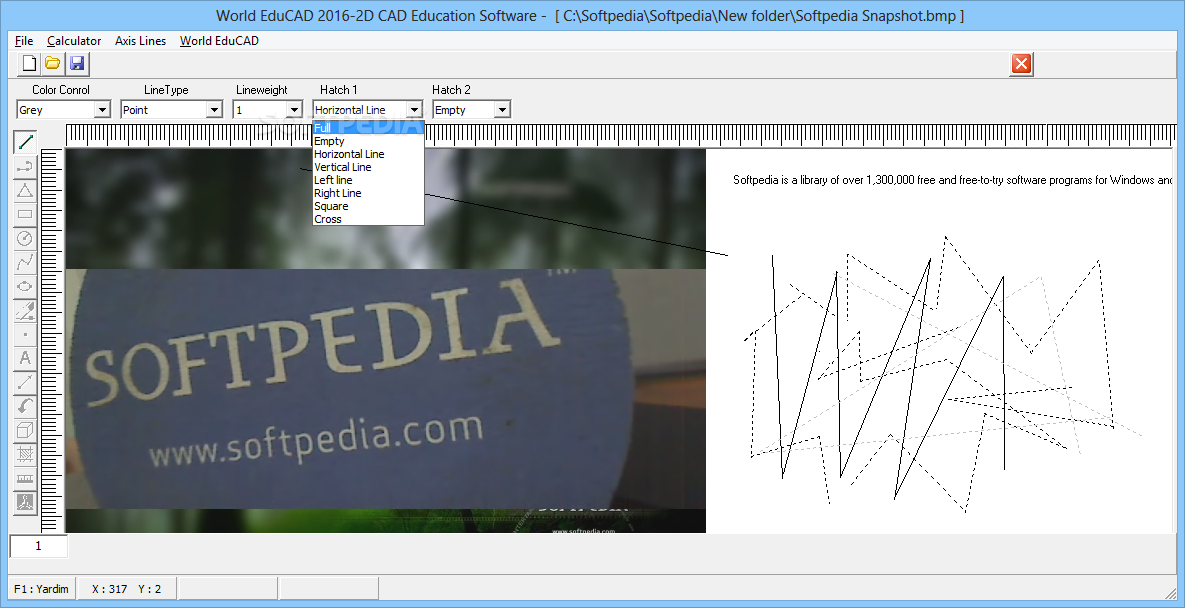Open the LineType dropdown
This screenshot has width=1185, height=608.
coord(215,110)
